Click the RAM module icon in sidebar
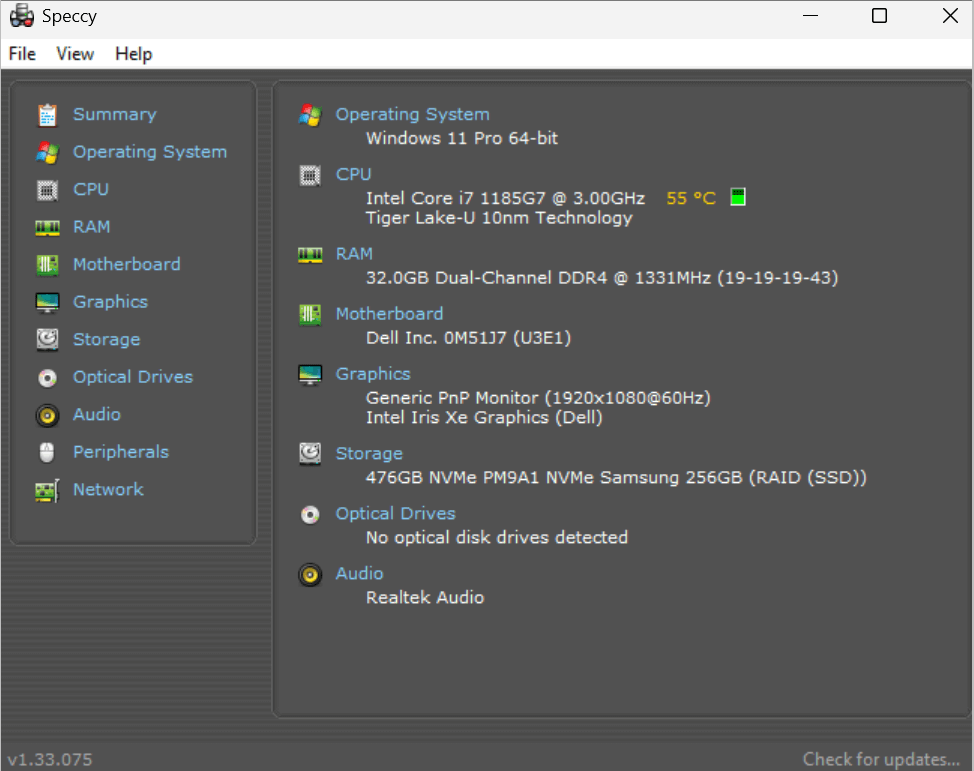This screenshot has width=974, height=771. point(47,228)
